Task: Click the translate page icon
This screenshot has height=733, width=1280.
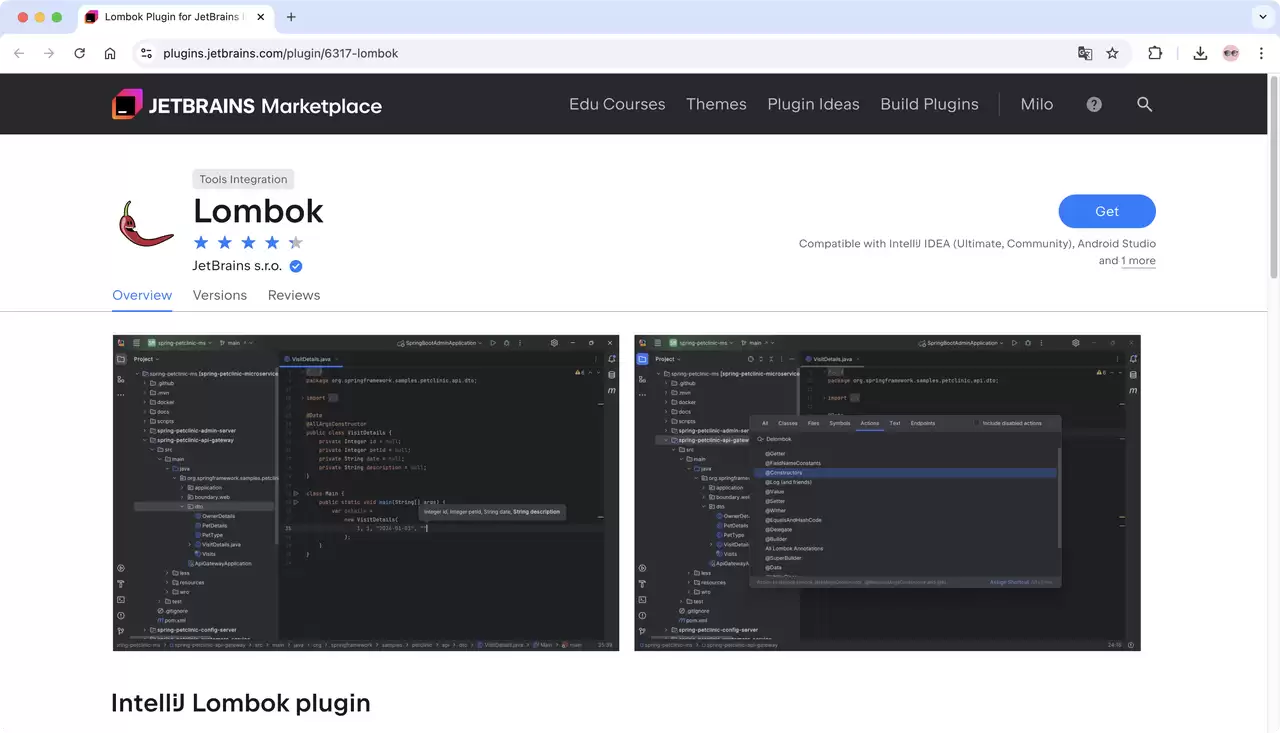Action: pos(1085,53)
